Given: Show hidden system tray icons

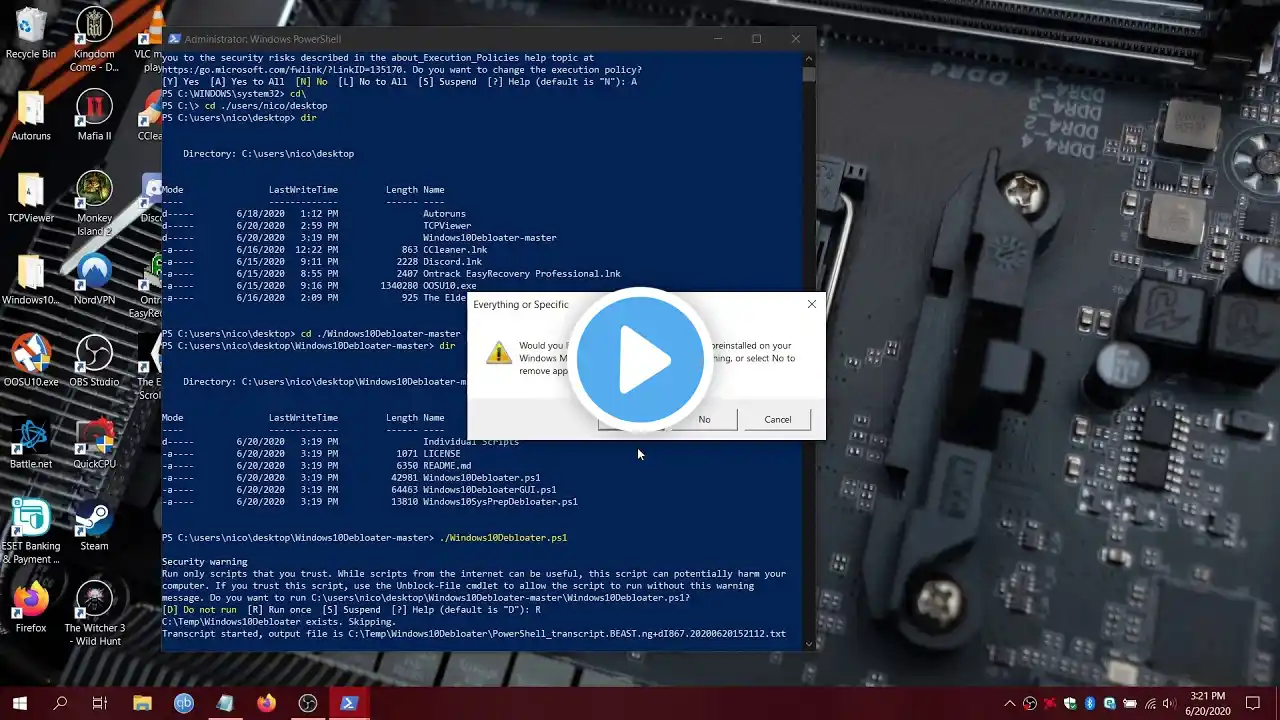Looking at the screenshot, I should click(x=1010, y=703).
